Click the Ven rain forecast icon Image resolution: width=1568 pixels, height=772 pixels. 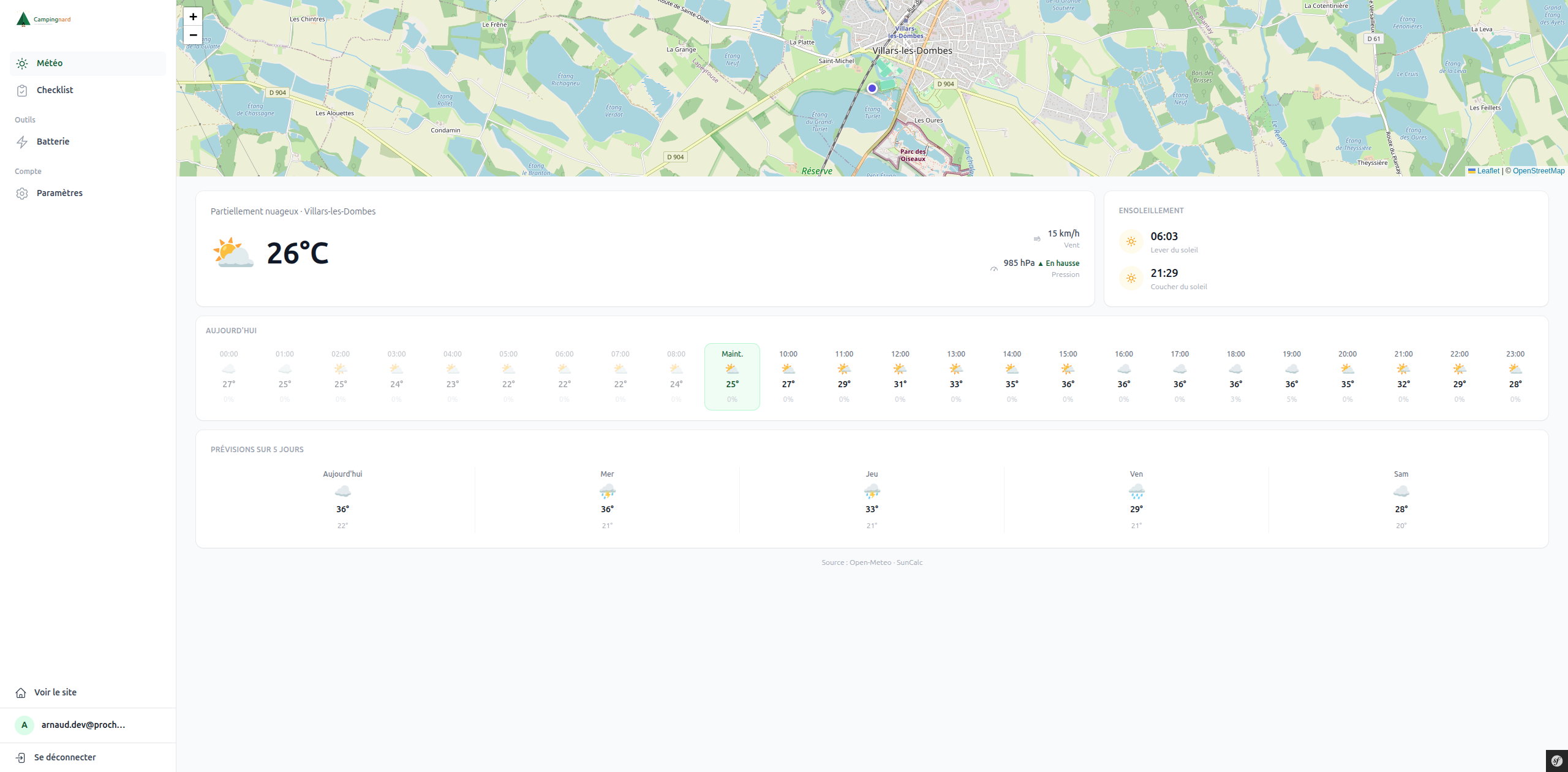coord(1136,491)
